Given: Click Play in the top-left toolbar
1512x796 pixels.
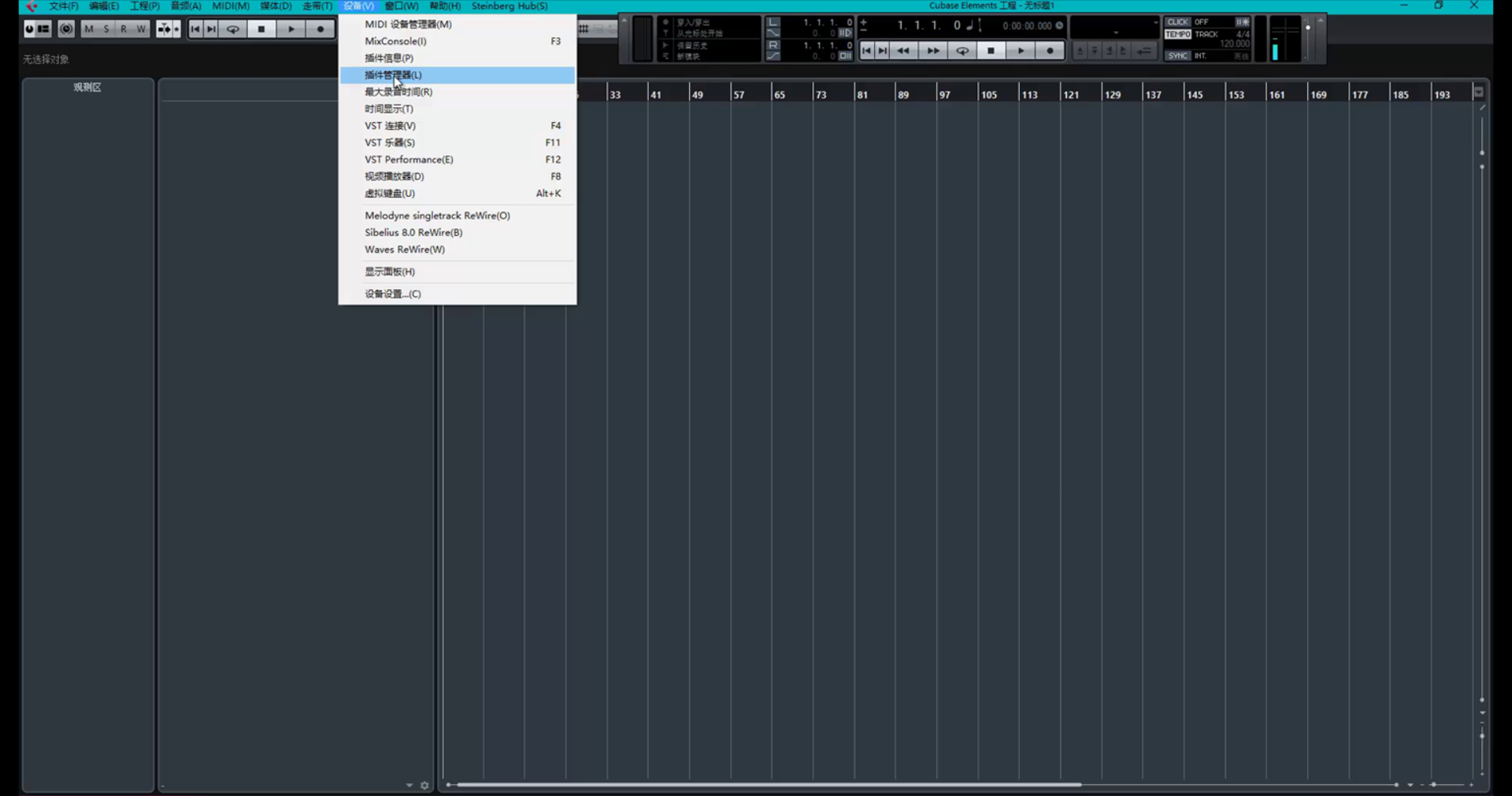Looking at the screenshot, I should 291,29.
